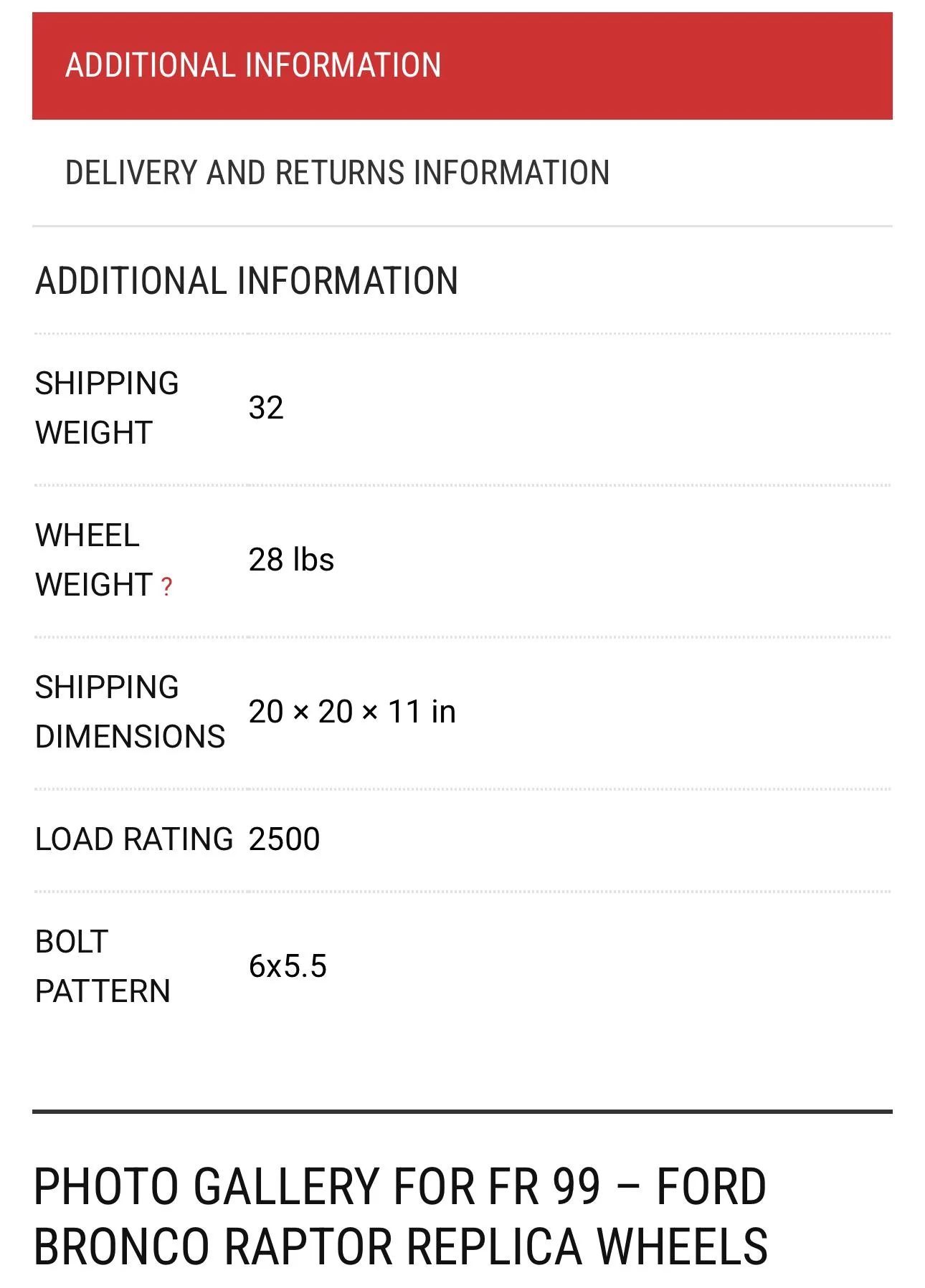Click the Shipping Dimensions label
The image size is (925, 1288).
(130, 712)
